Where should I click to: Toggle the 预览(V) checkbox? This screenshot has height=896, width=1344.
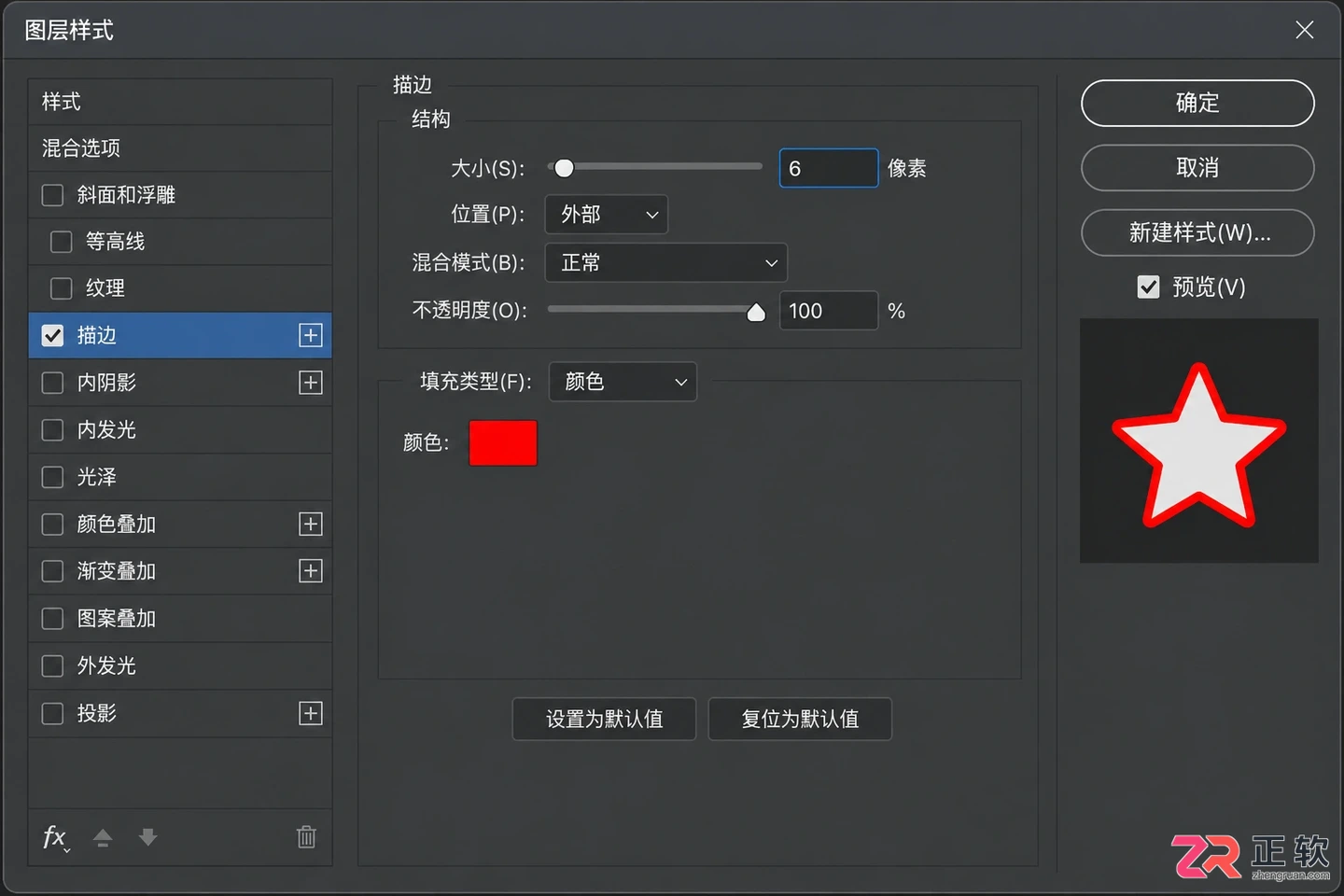(x=1148, y=287)
